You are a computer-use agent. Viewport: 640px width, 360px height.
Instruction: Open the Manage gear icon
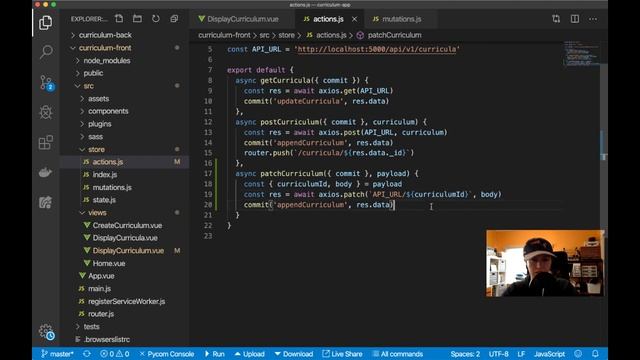[46, 331]
